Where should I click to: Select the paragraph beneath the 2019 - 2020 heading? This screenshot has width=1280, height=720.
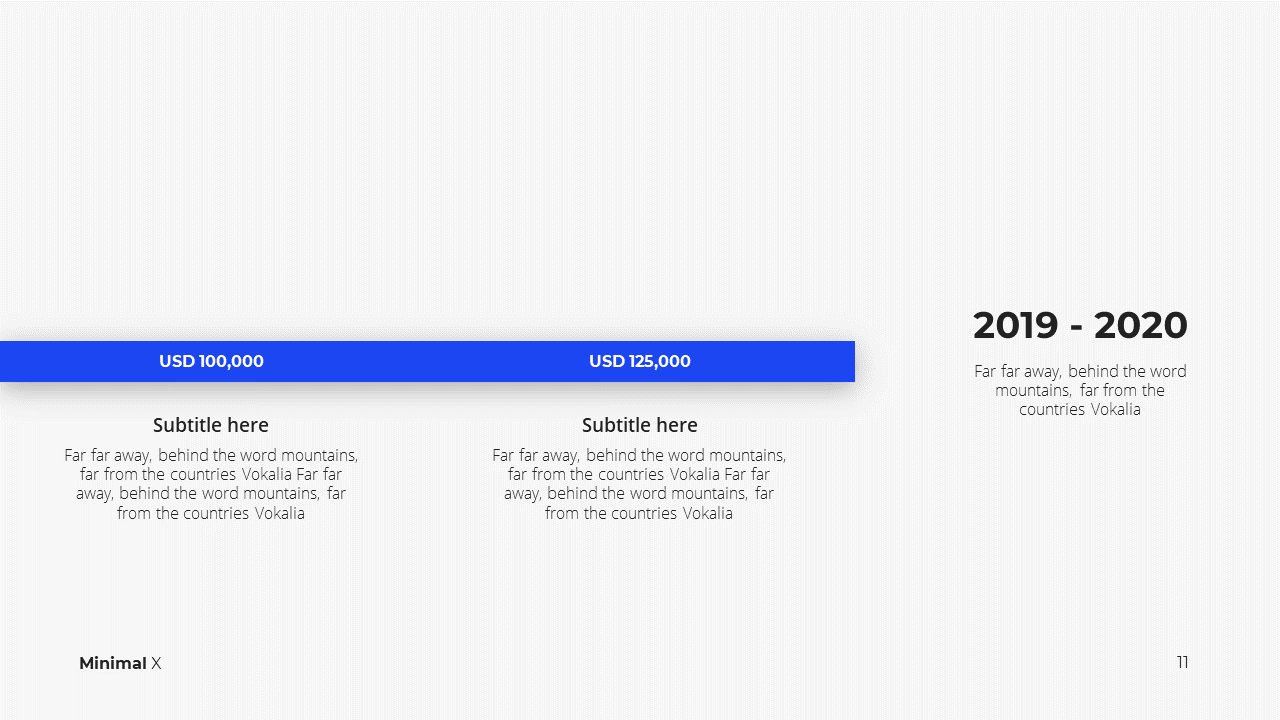pos(1080,390)
